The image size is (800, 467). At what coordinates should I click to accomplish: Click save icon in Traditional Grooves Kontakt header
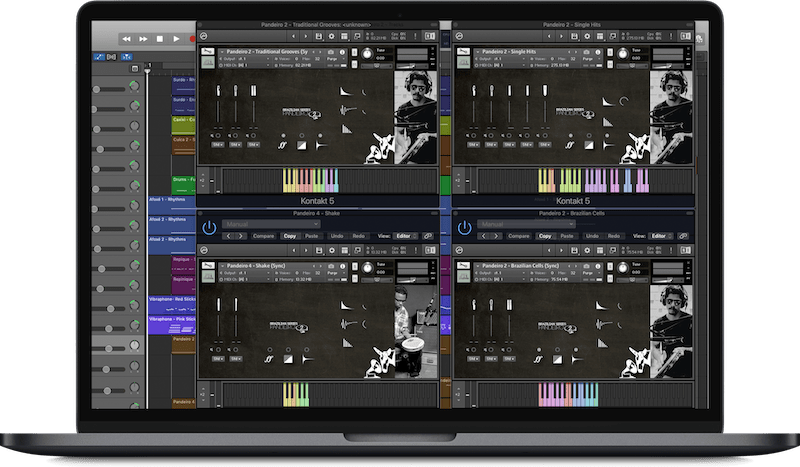[x=319, y=36]
